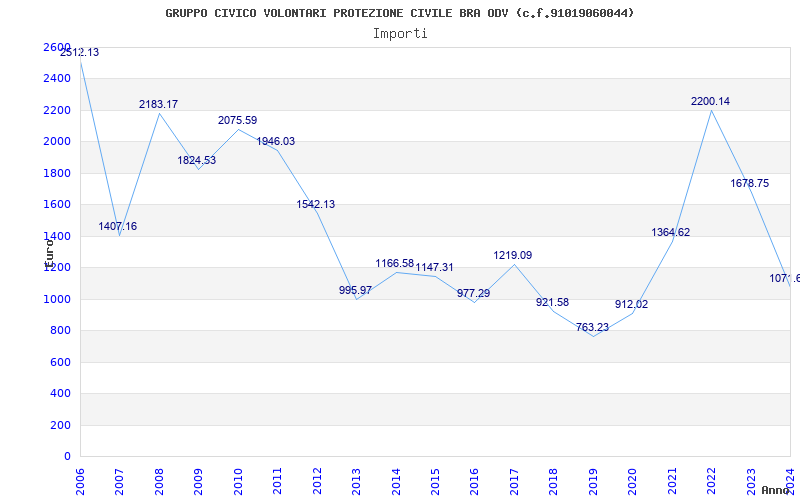Select the 1147.31 value

434,268
